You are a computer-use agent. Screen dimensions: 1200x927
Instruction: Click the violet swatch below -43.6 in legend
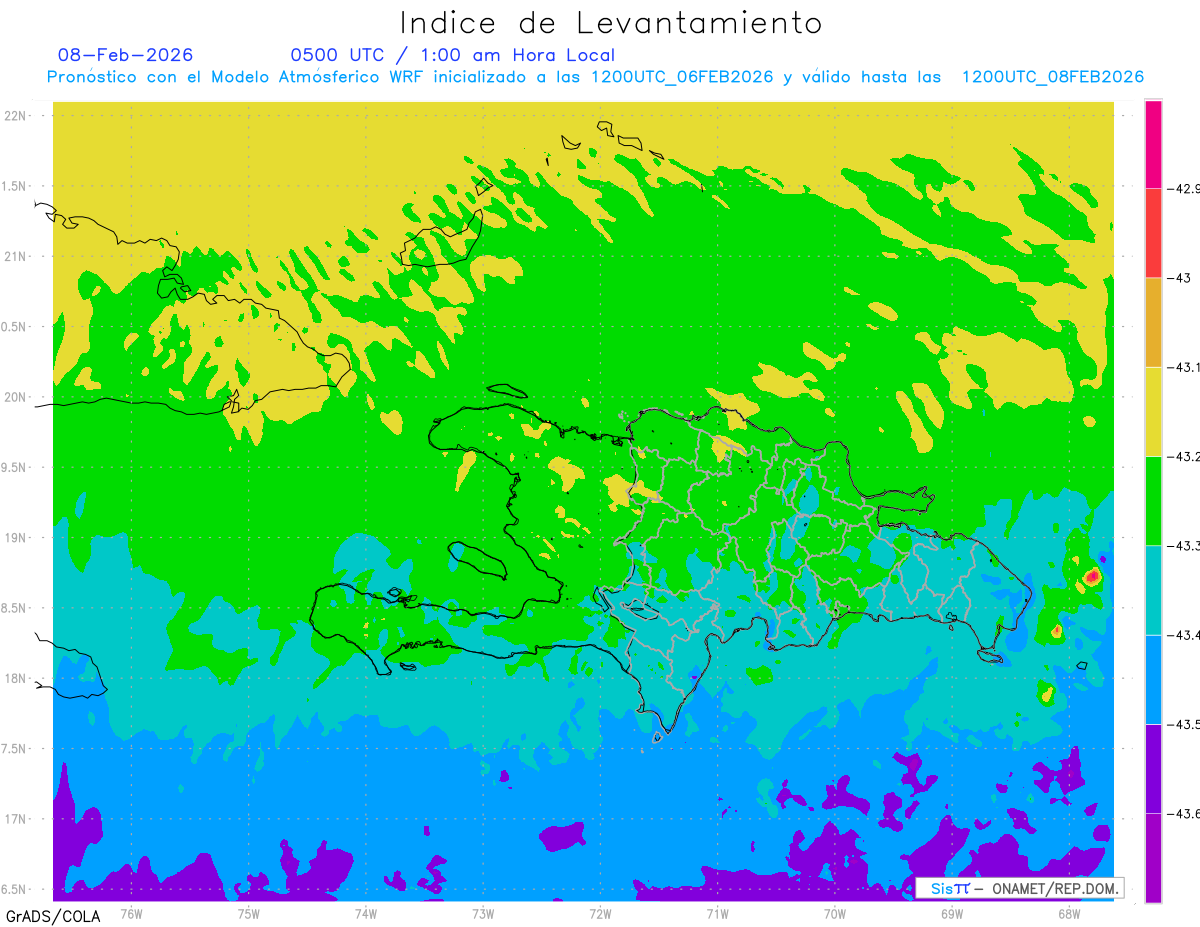click(1153, 857)
